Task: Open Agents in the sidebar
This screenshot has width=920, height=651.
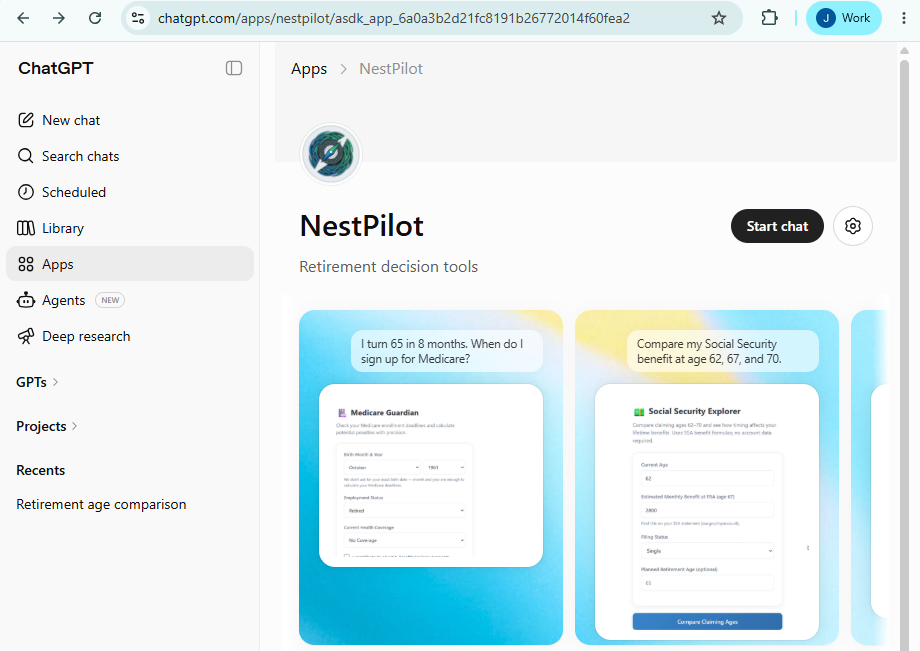Action: (130, 300)
